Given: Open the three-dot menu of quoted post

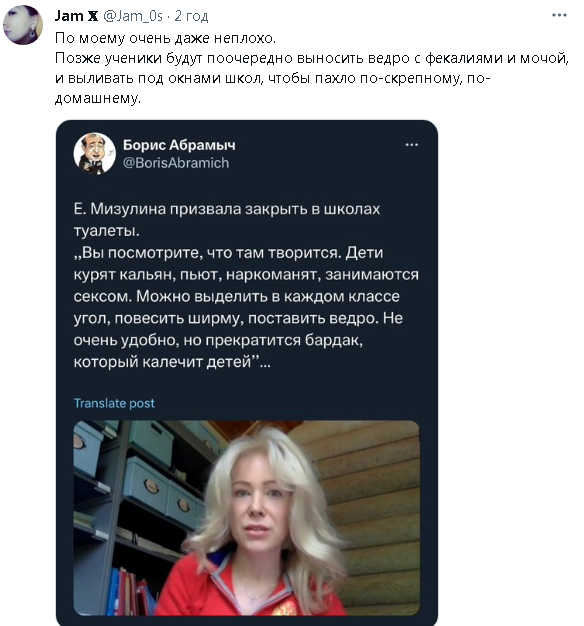Looking at the screenshot, I should [x=412, y=145].
